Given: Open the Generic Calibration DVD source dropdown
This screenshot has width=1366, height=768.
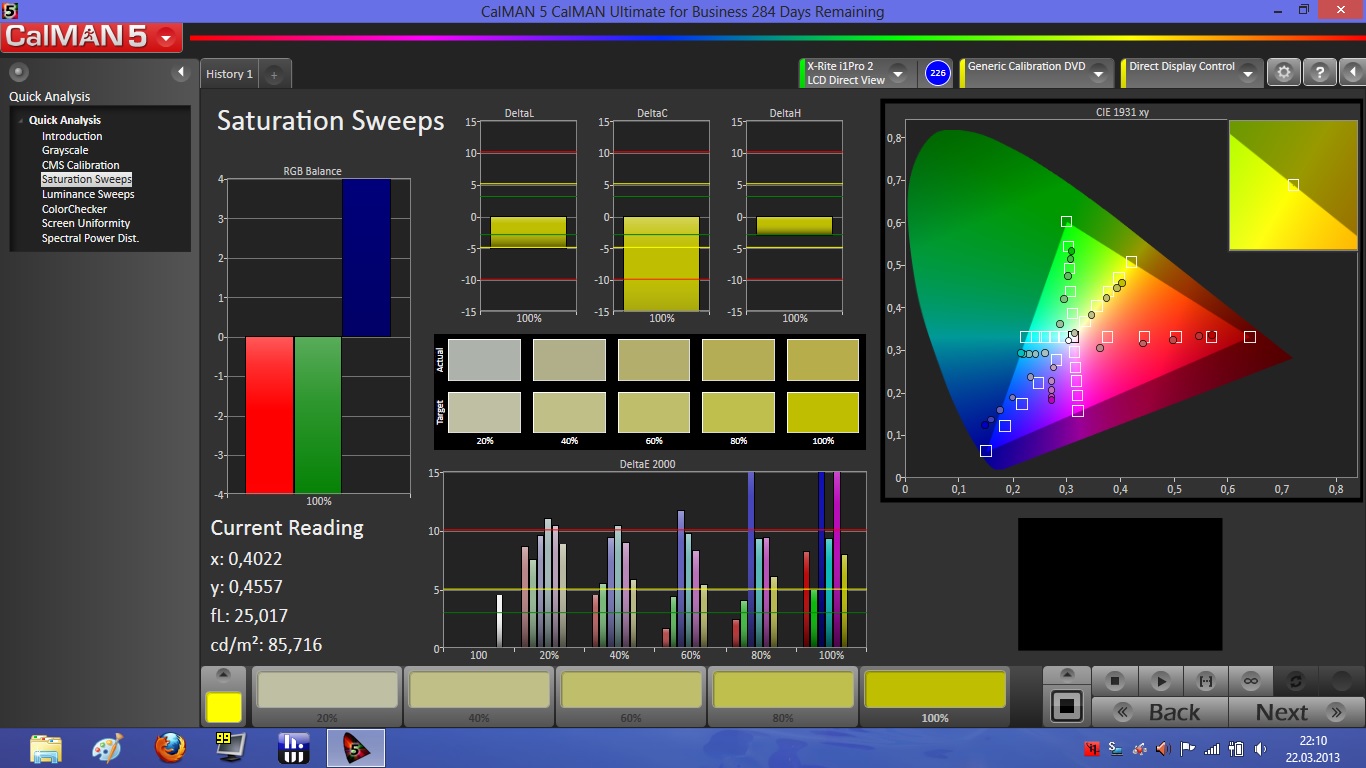Looking at the screenshot, I should tap(1098, 74).
